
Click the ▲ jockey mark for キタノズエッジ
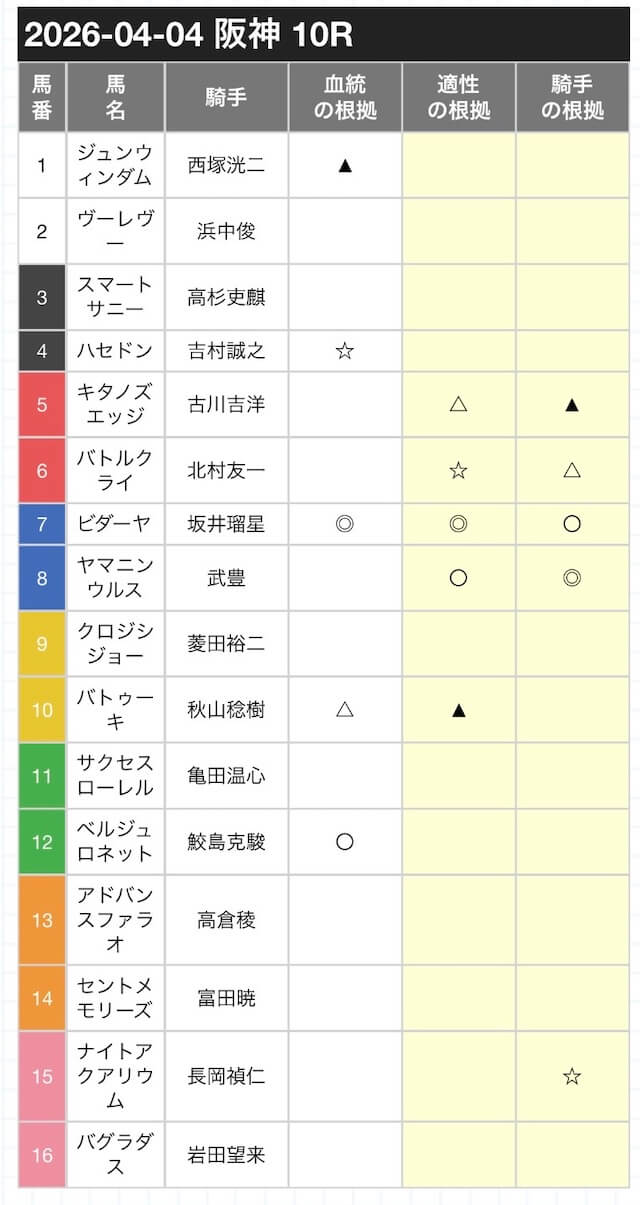pos(572,405)
